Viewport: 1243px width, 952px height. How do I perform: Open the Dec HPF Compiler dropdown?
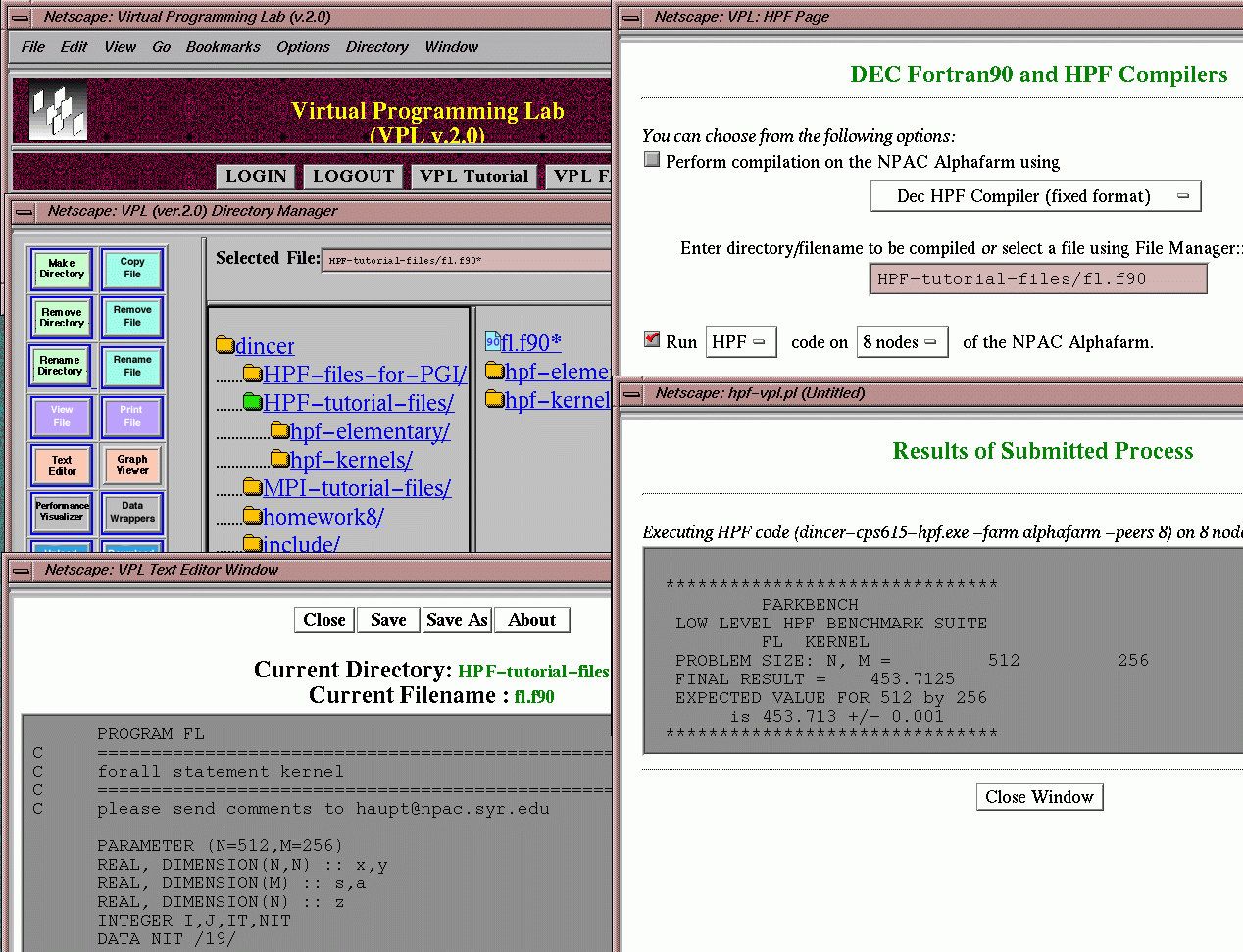pyautogui.click(x=1035, y=196)
